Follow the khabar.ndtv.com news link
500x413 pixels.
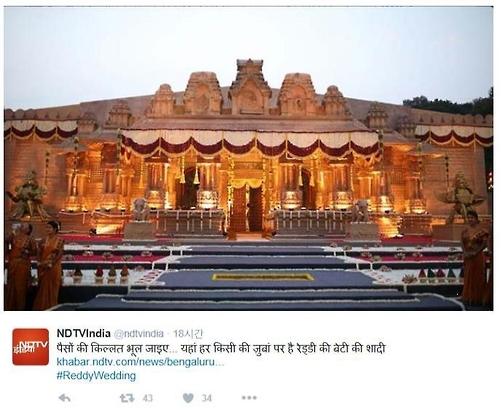140,362
